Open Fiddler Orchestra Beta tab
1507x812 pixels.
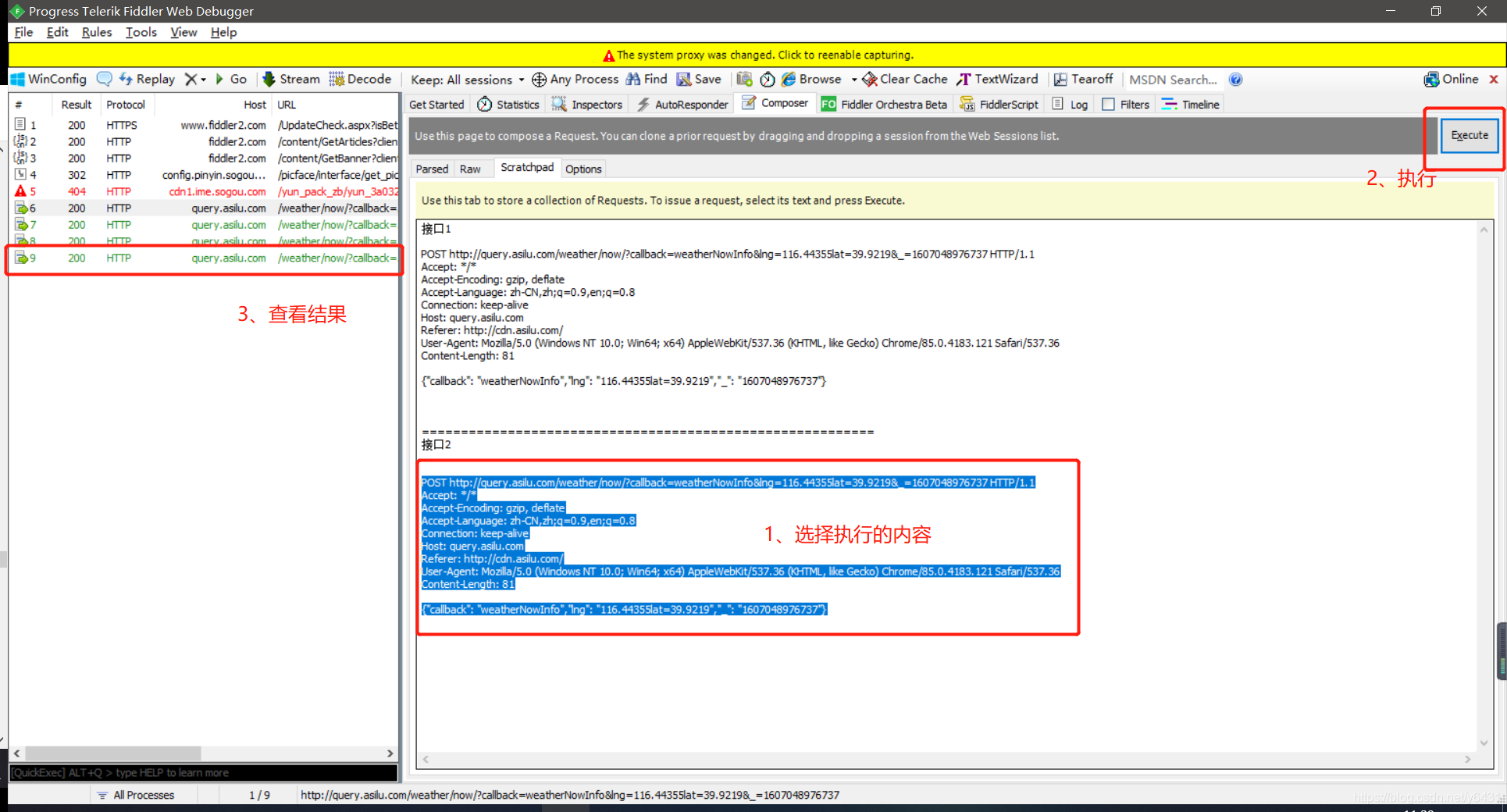tap(884, 104)
